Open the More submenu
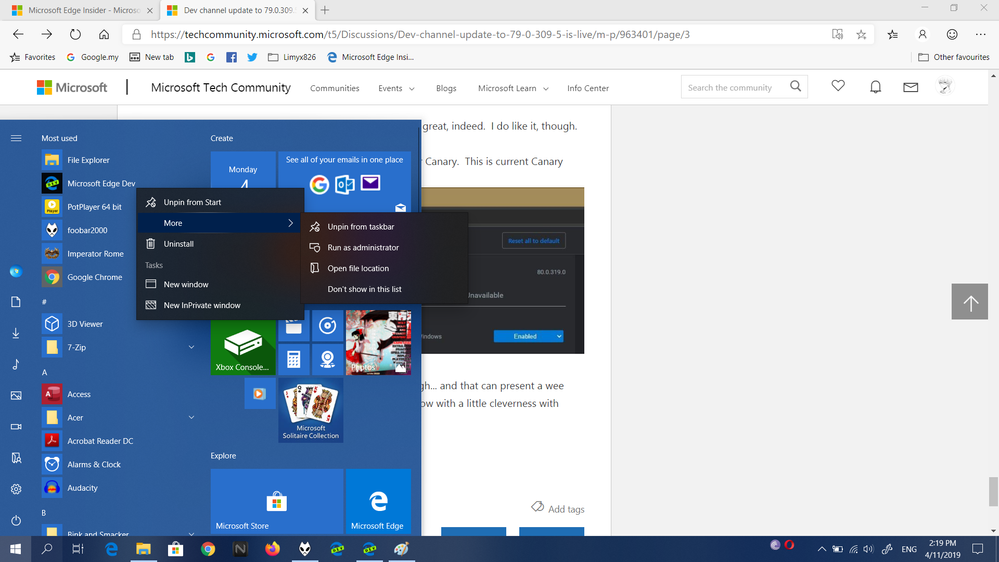Screen dimensions: 999x562 [x=220, y=223]
